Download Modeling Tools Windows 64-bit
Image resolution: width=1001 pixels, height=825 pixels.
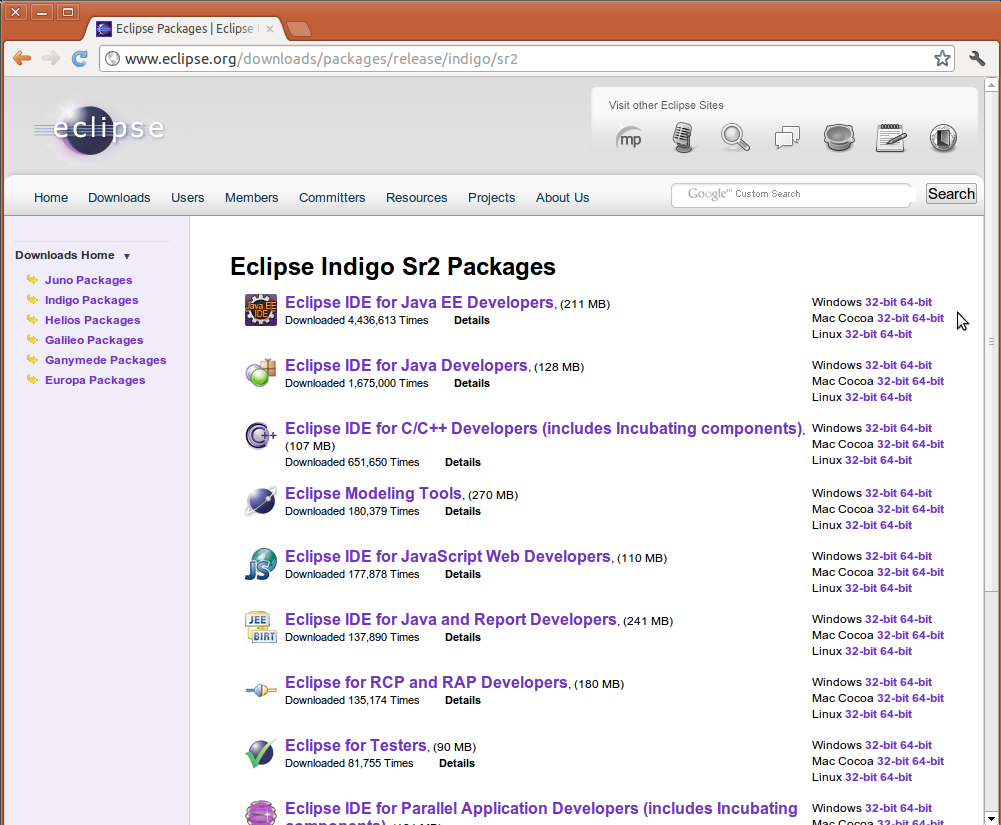pos(915,494)
